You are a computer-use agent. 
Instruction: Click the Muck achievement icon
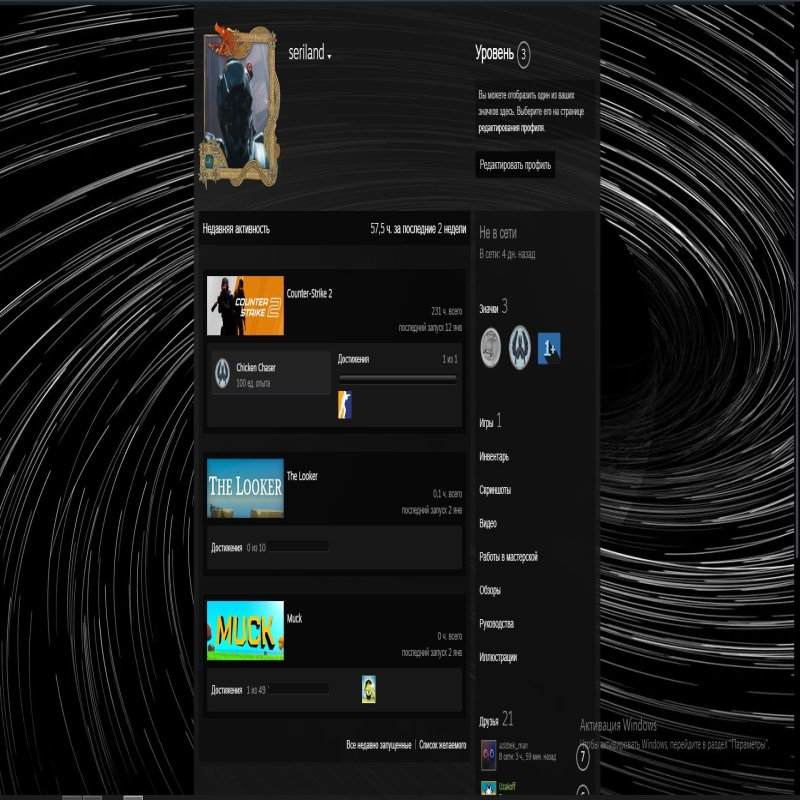coord(369,688)
